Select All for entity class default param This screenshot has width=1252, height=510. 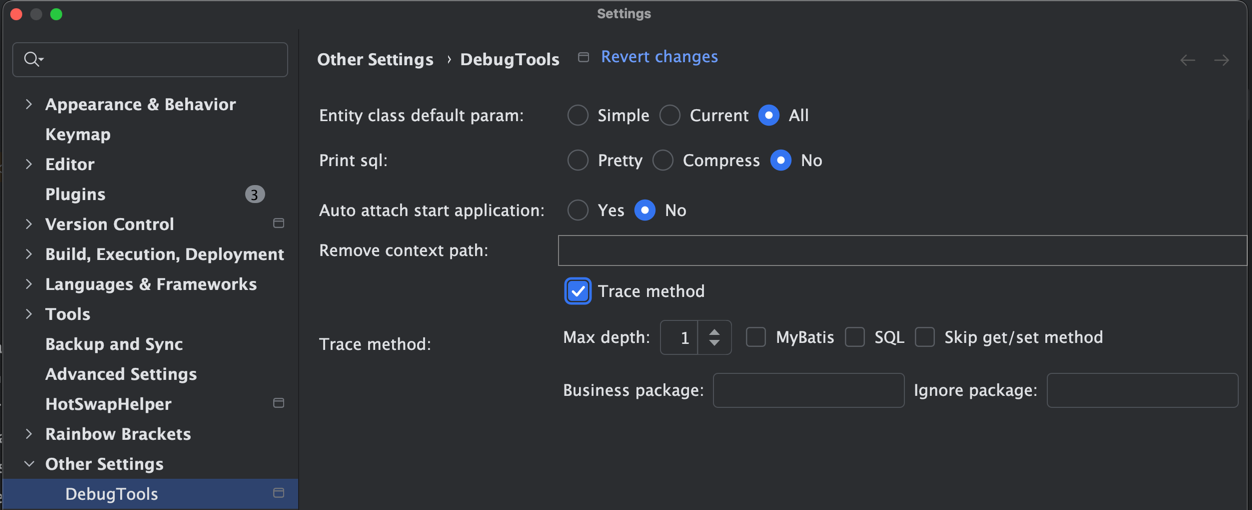pos(769,115)
